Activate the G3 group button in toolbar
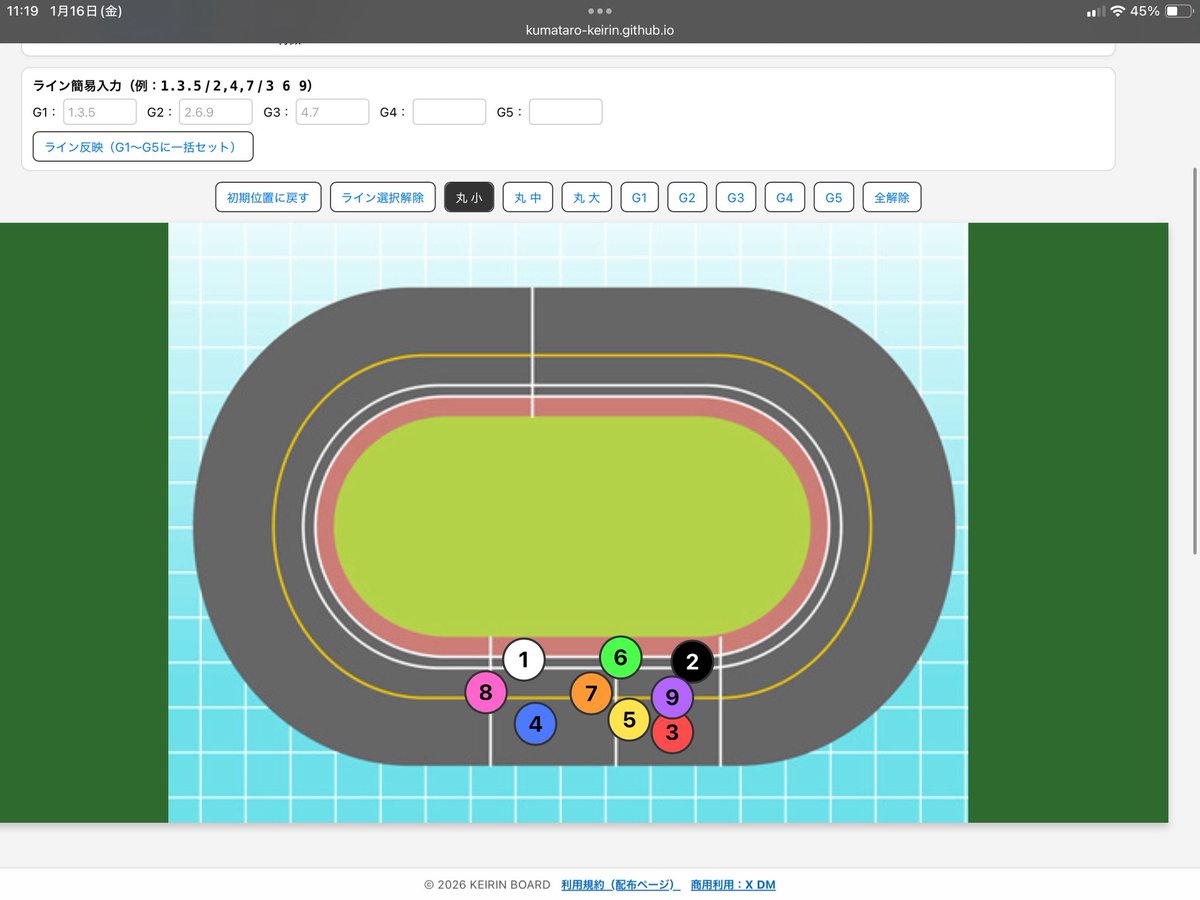 pos(736,198)
